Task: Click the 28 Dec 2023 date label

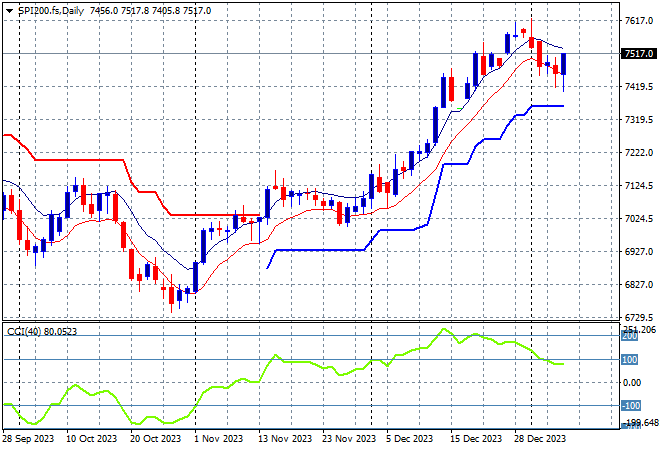Action: point(542,438)
